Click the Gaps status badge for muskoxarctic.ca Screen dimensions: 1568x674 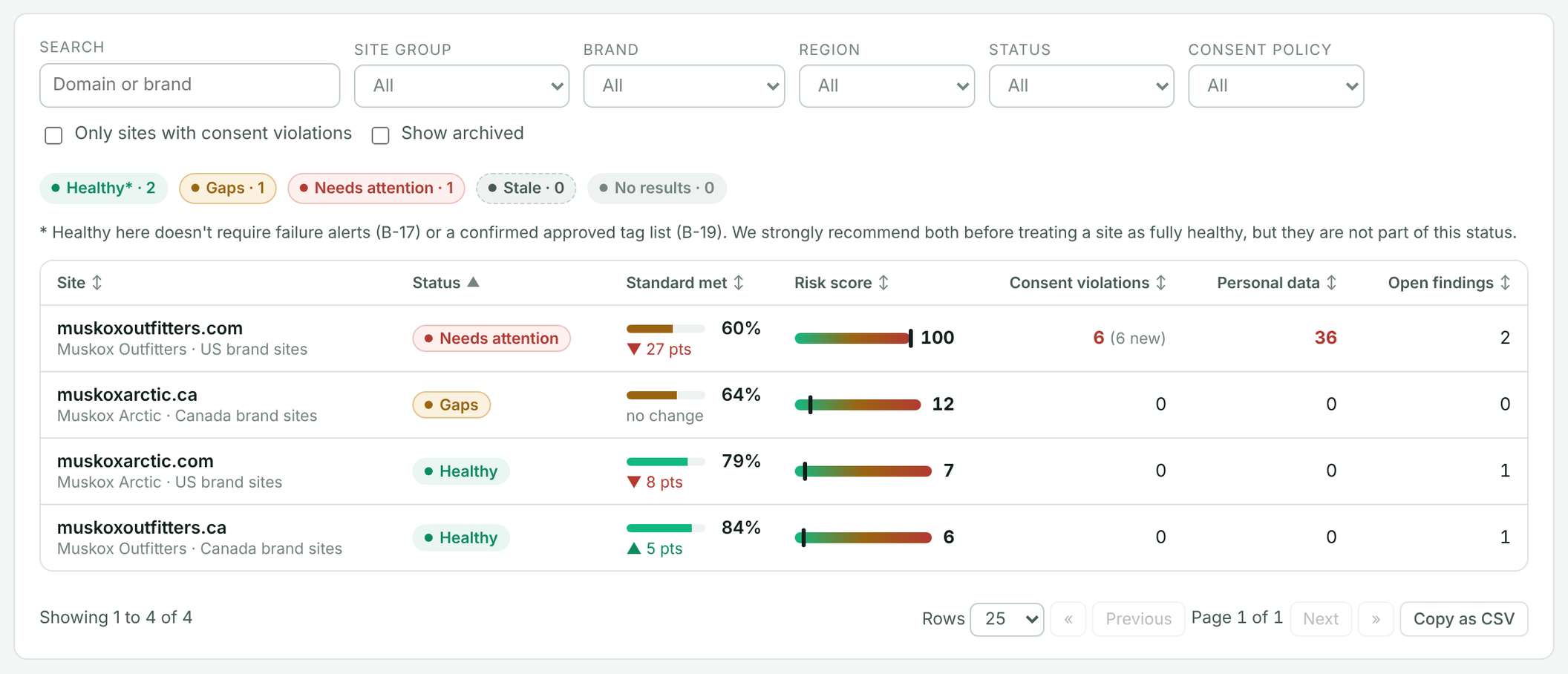pos(451,405)
